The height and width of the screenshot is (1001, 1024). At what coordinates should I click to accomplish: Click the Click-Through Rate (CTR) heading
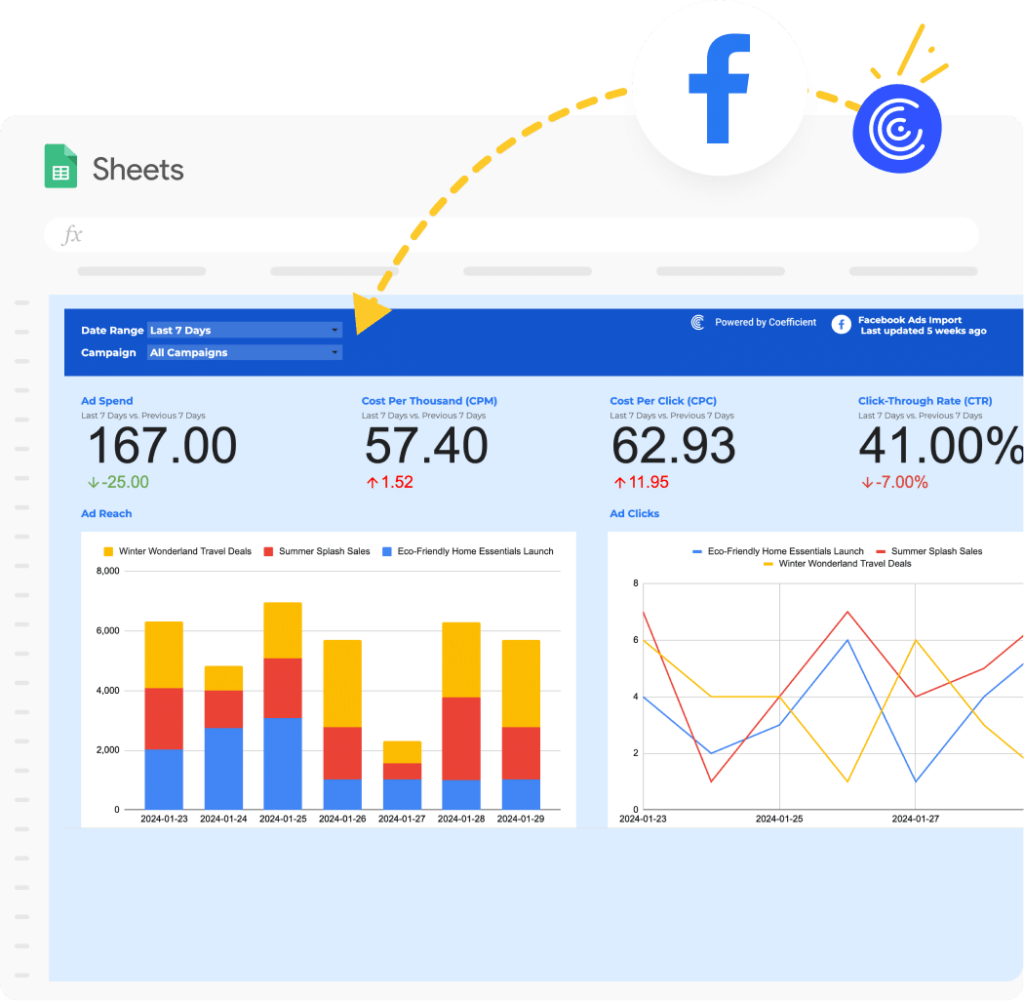tap(925, 401)
